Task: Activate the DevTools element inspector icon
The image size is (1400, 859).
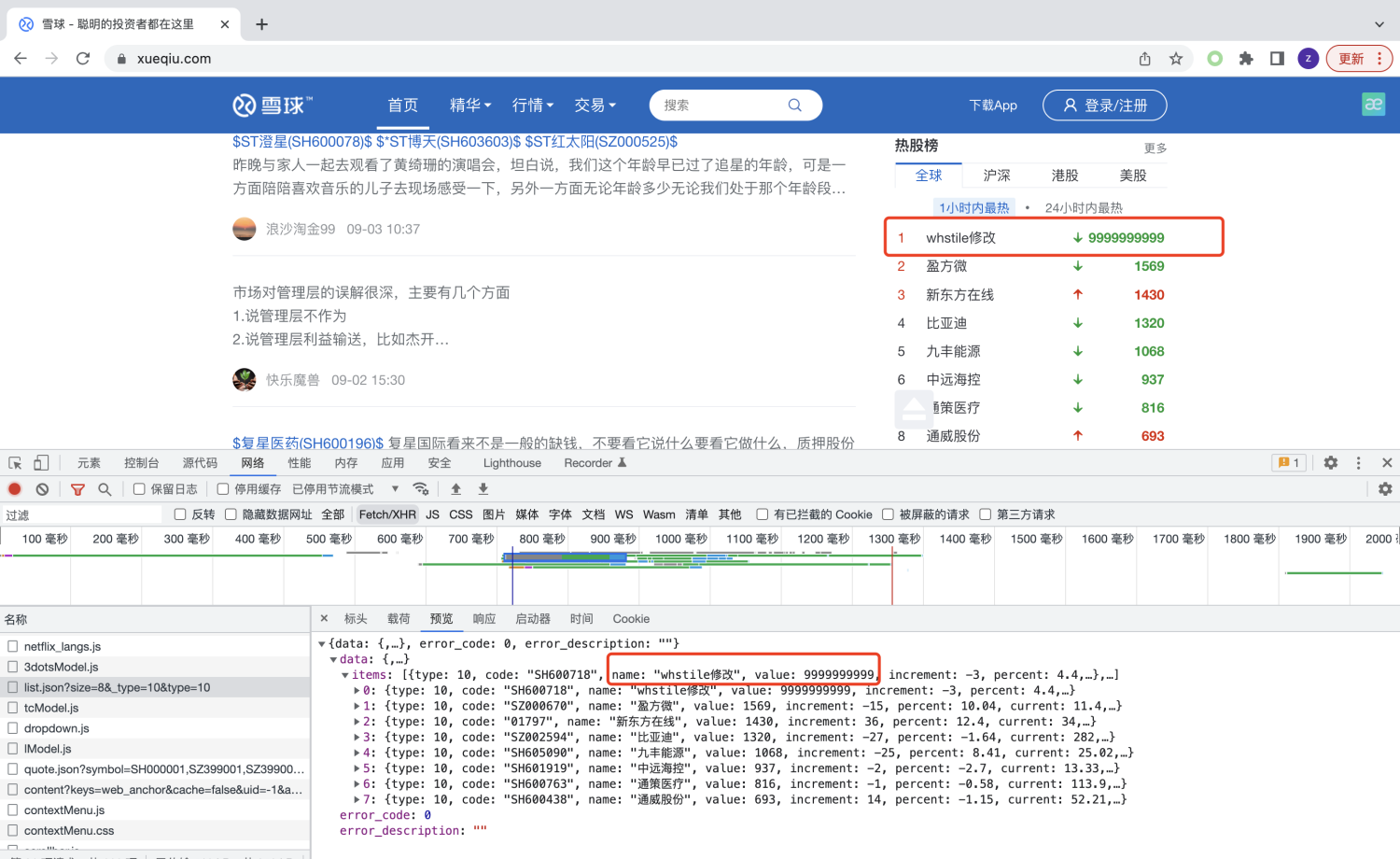Action: [15, 463]
